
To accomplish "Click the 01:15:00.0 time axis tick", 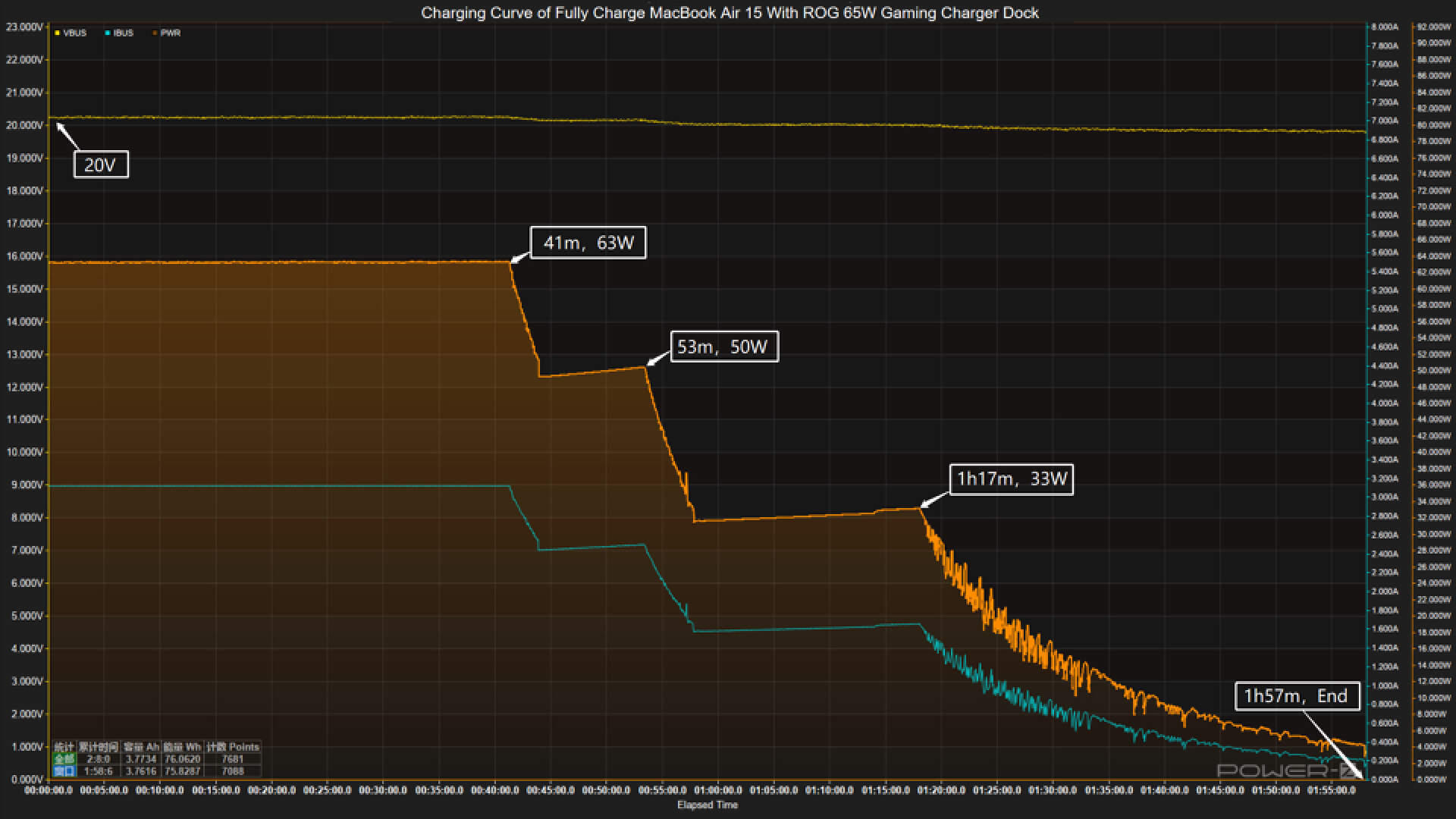I will 886,791.
